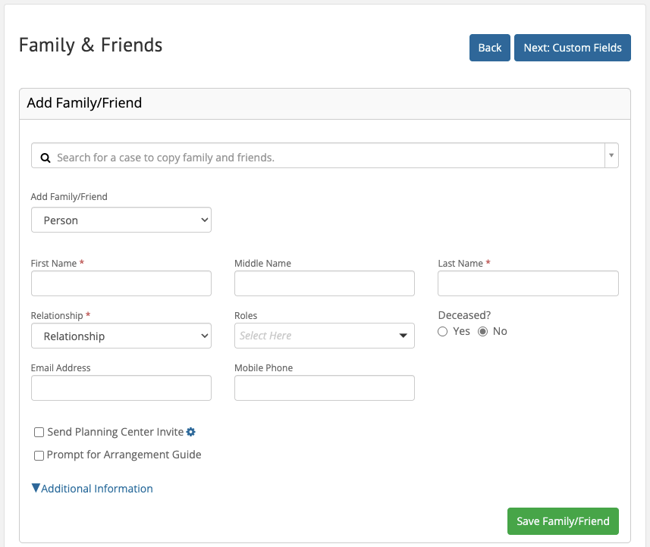Open the Roles select dropdown
Screen dimensions: 650x547
tap(324, 336)
